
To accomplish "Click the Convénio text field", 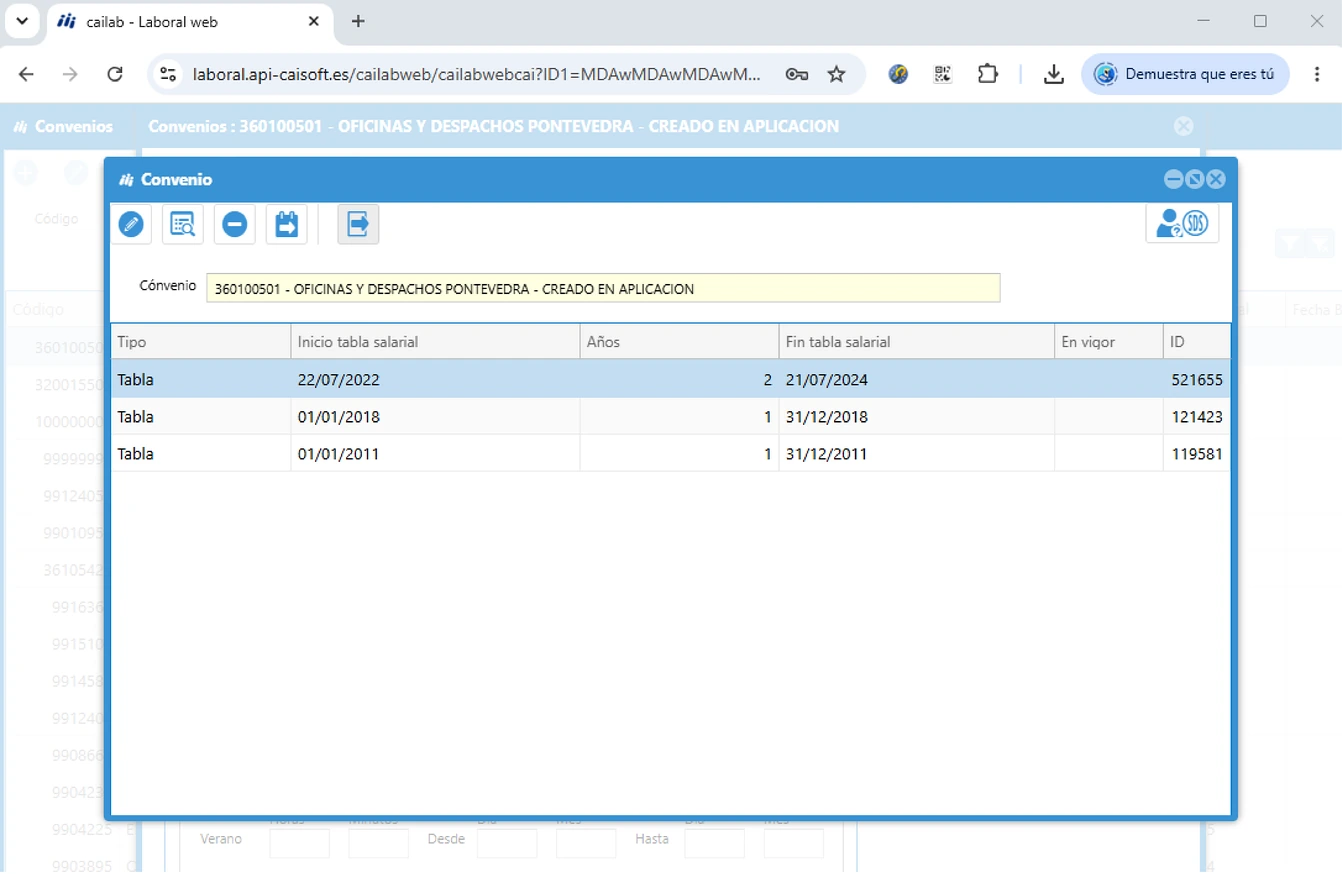I will tap(603, 288).
